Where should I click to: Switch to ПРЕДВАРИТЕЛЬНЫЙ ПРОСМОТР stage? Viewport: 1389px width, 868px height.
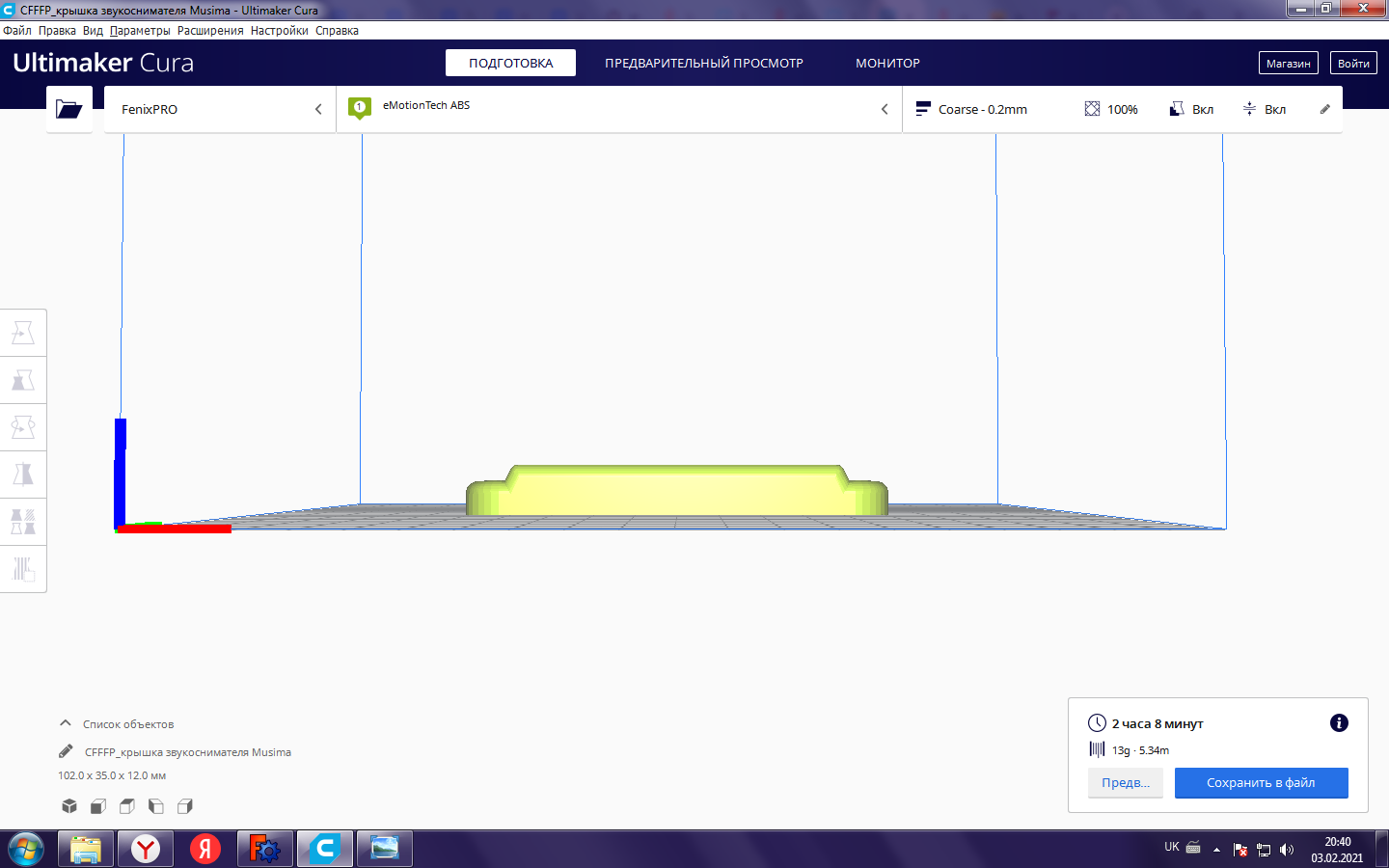[x=704, y=63]
